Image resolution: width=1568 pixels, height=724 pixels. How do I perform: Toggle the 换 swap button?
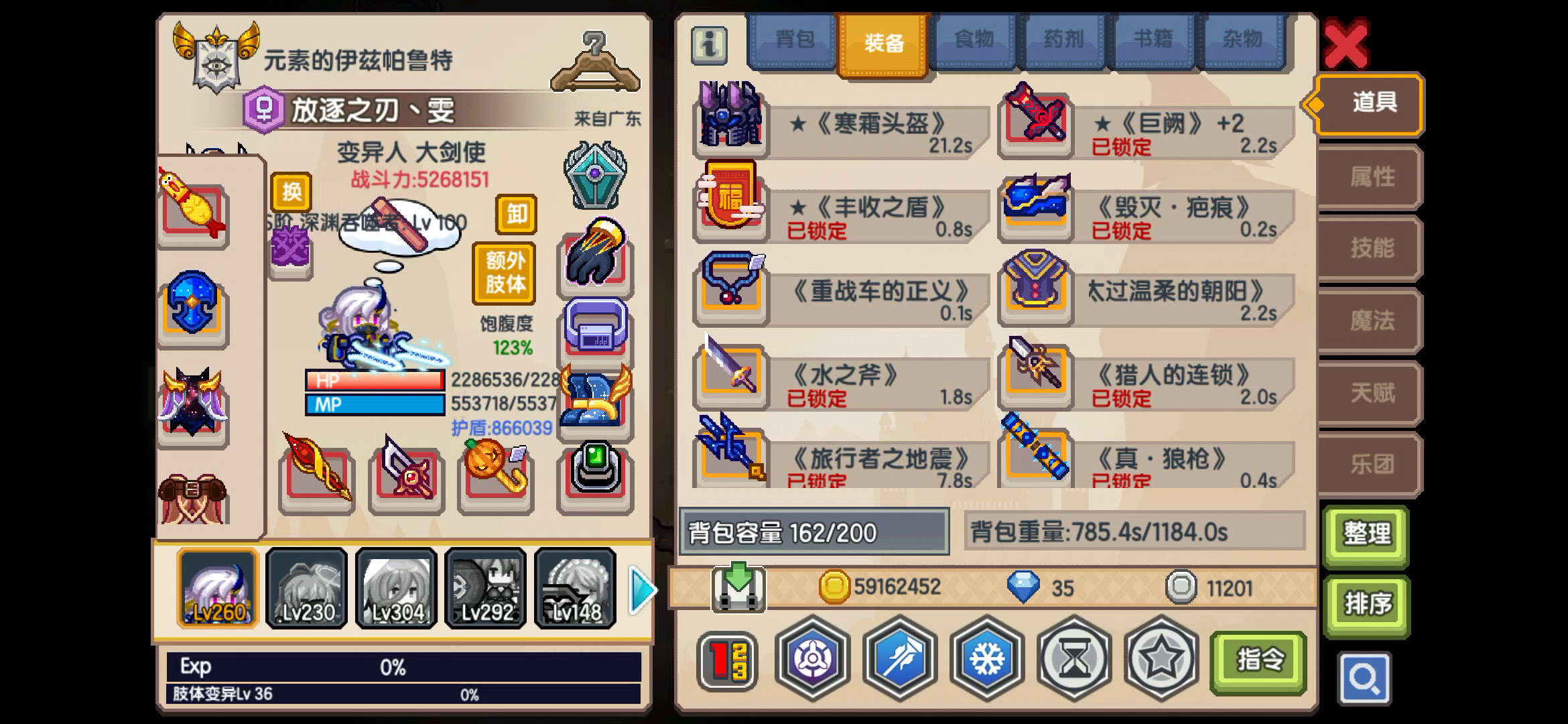291,192
